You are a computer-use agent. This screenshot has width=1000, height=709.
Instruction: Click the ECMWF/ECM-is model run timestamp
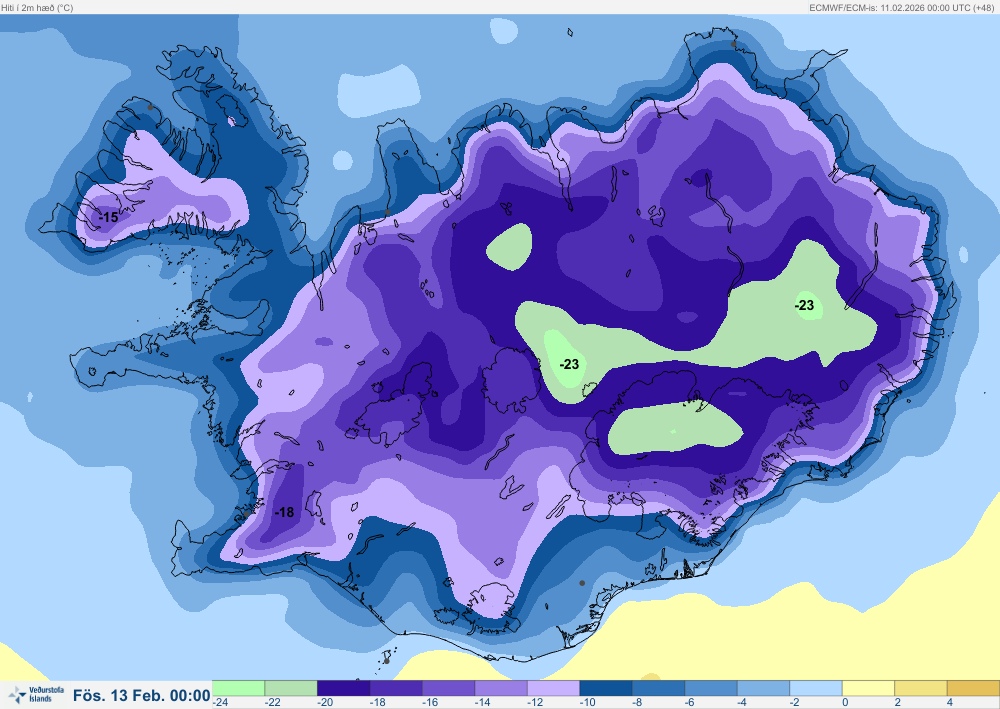click(x=902, y=8)
